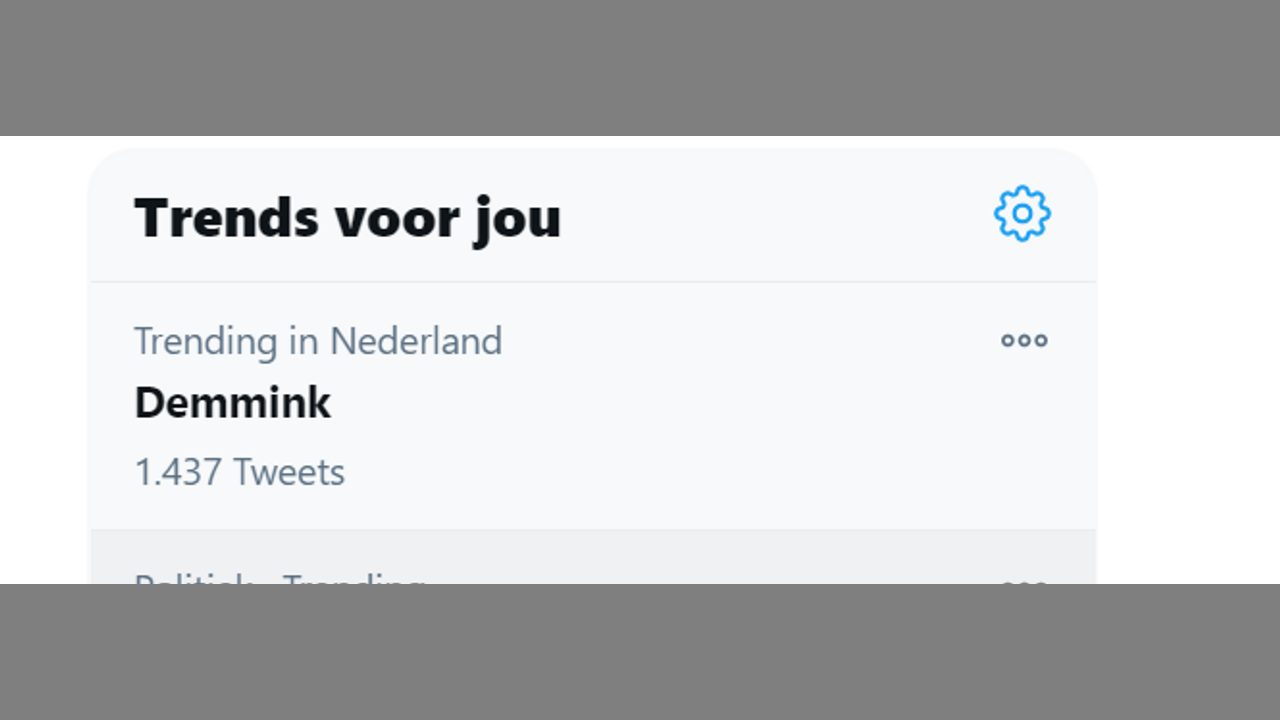Click the bold "Demmink" title
Viewport: 1280px width, 720px height.
232,403
